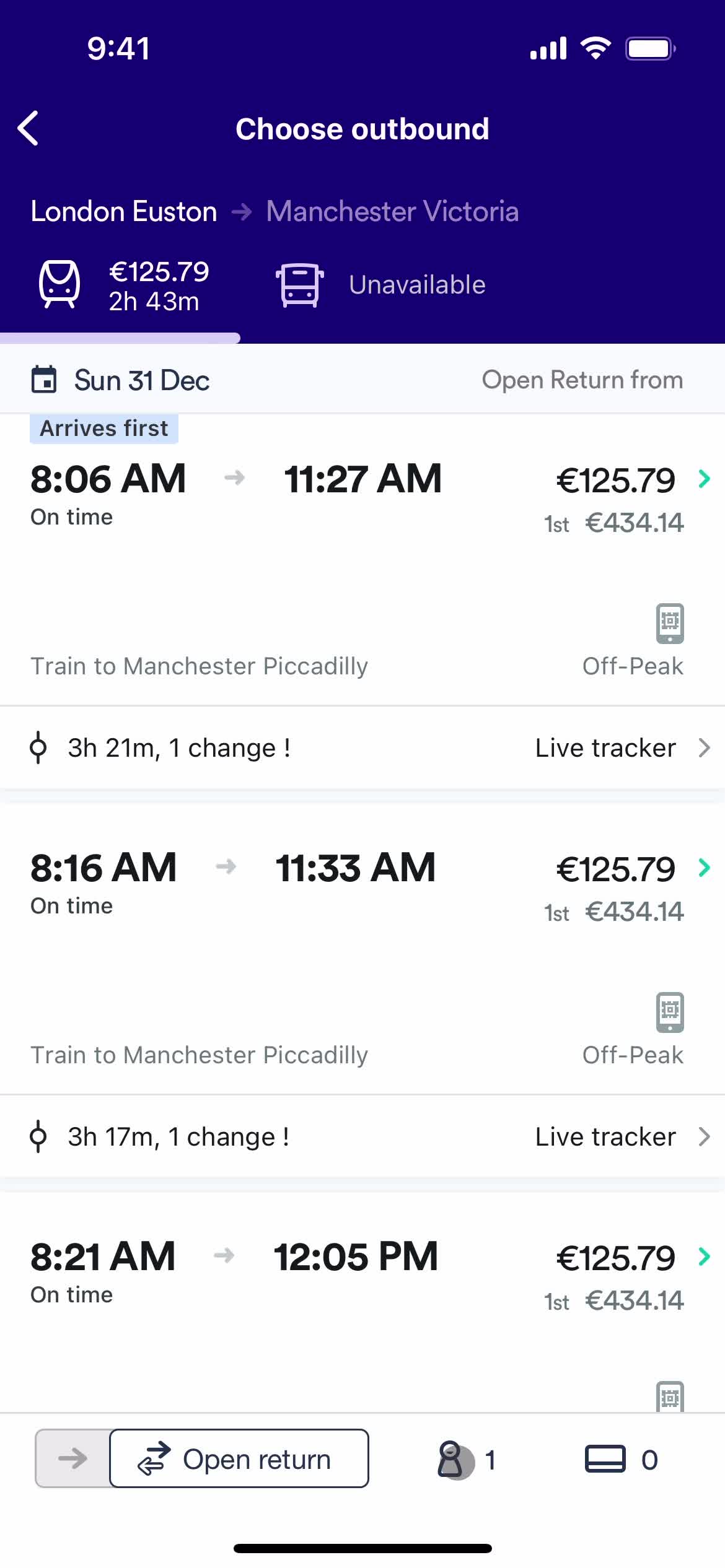
Task: Tap the calendar icon beside Sun 31 Dec
Action: [x=44, y=380]
